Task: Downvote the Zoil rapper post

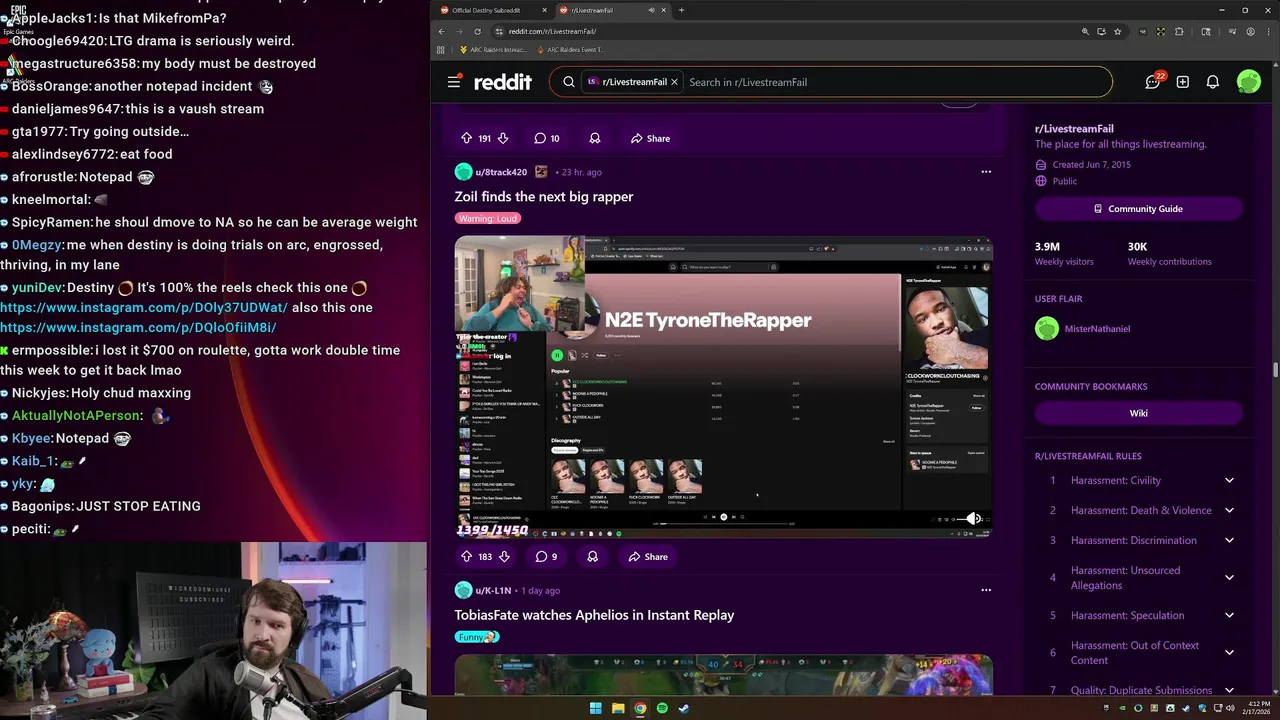Action: point(504,557)
